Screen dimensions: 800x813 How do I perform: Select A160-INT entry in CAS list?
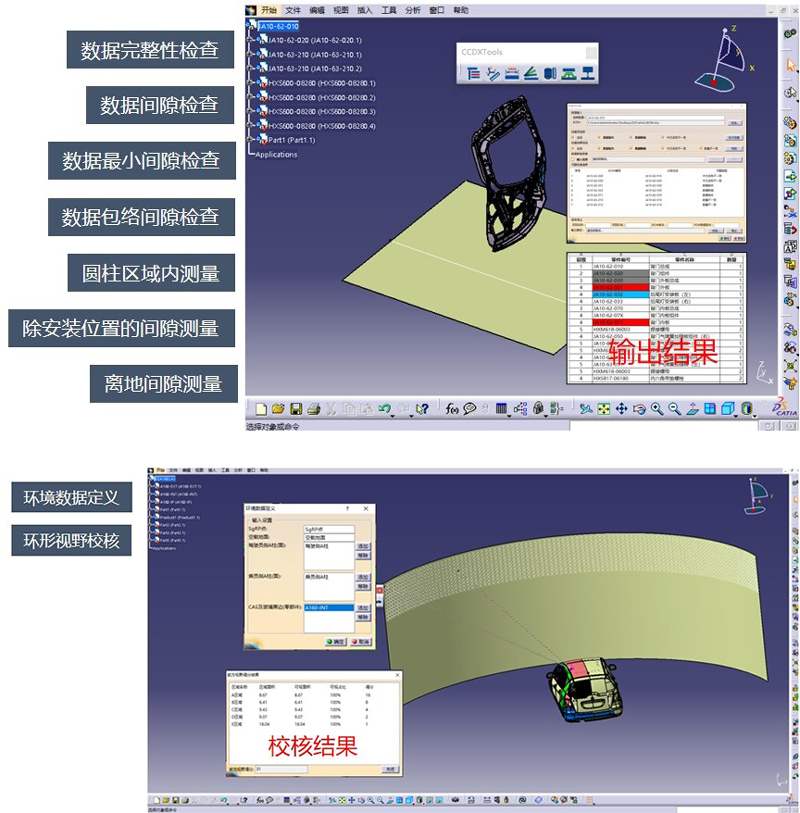click(328, 607)
